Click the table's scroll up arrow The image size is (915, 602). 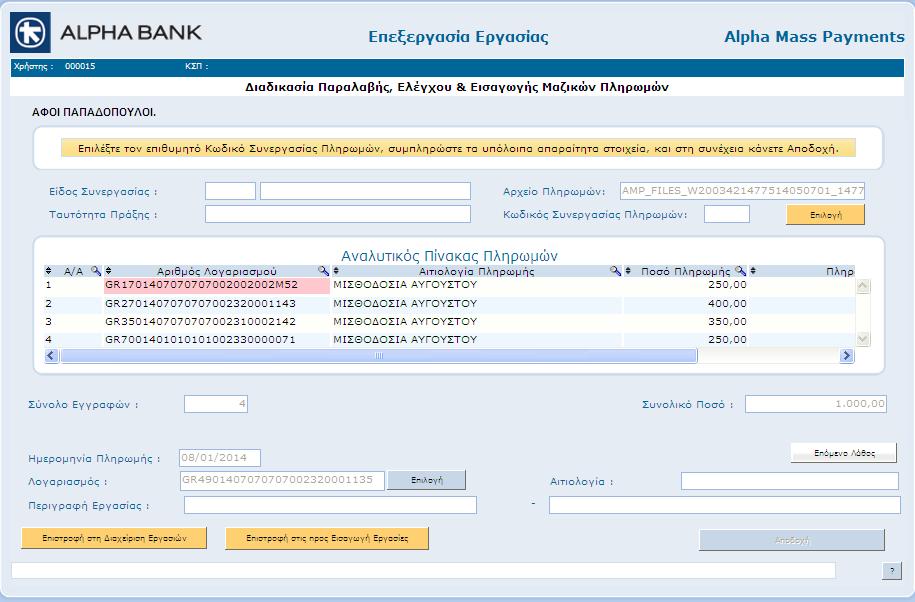(x=863, y=286)
